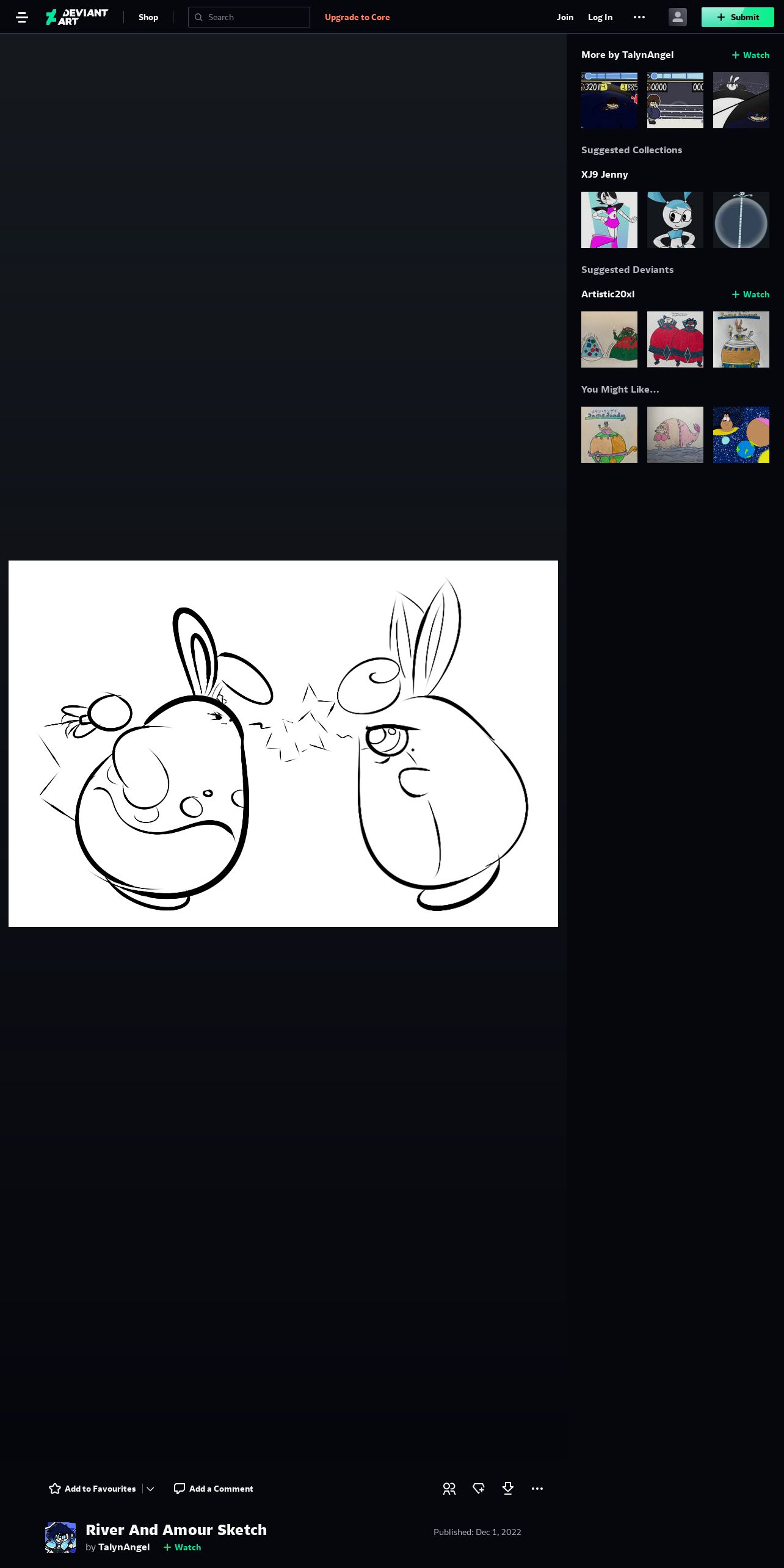Image resolution: width=784 pixels, height=1568 pixels.
Task: Open first You Might Like thumbnail
Action: 609,435
